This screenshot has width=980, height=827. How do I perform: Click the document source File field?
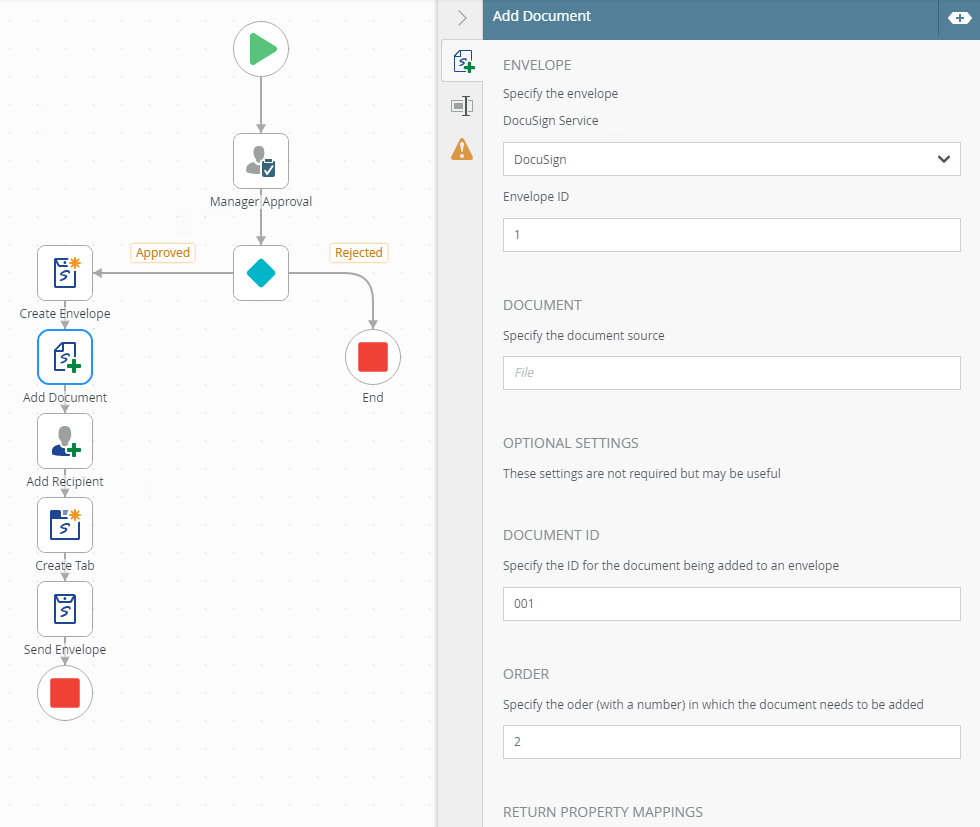pos(731,372)
